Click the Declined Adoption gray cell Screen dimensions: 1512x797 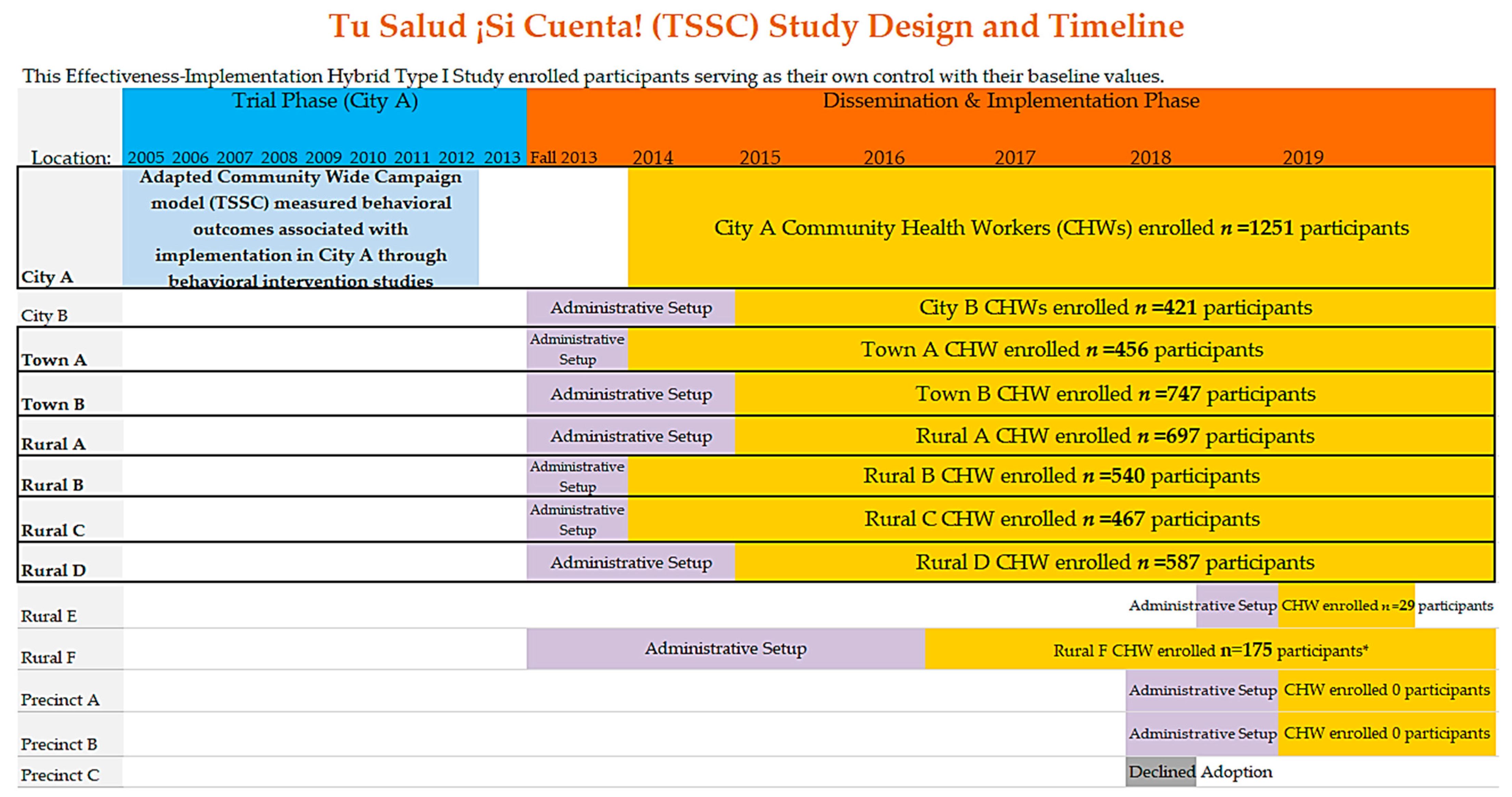coord(1160,772)
